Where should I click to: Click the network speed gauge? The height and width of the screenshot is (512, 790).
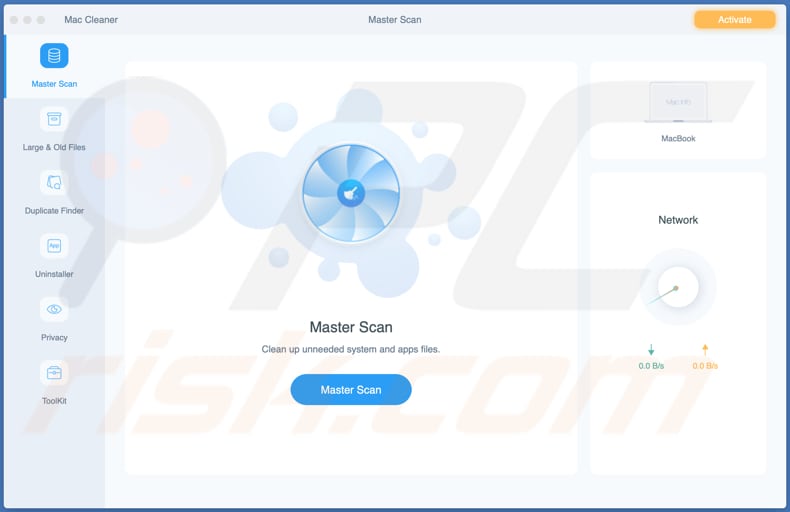pos(678,287)
